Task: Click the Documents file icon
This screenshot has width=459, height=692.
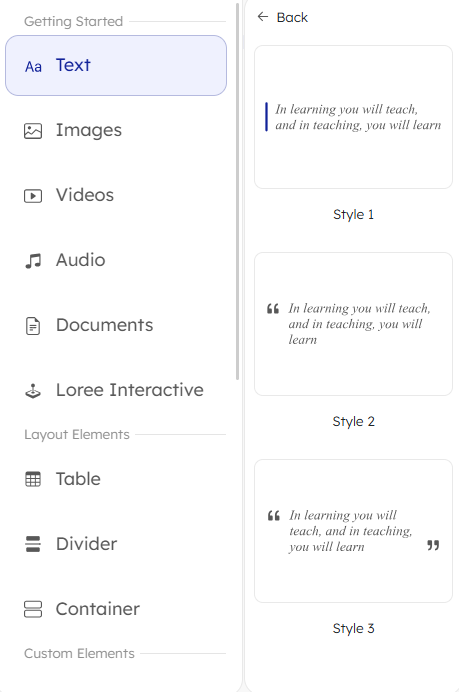Action: [x=33, y=326]
